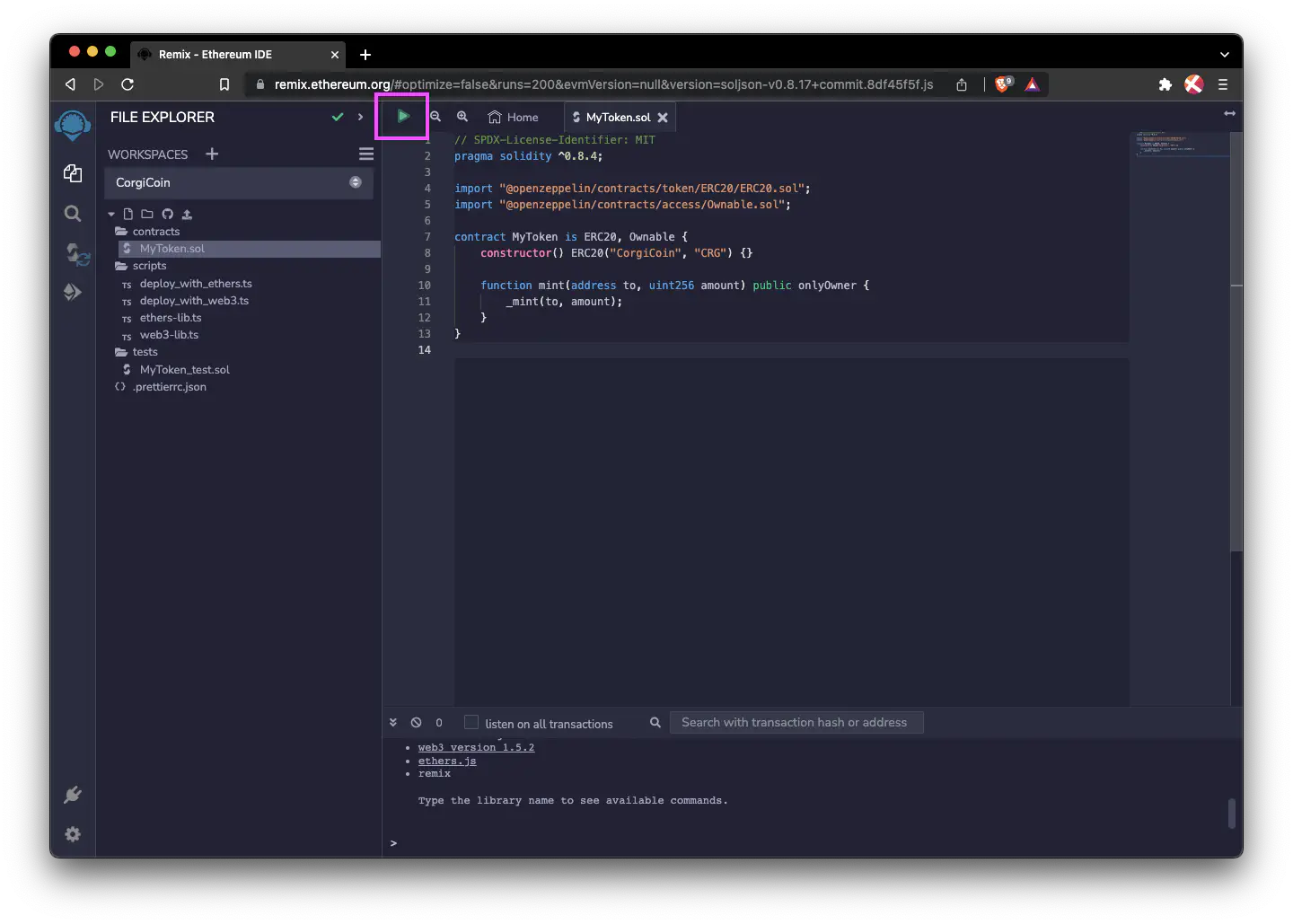Image resolution: width=1293 pixels, height=924 pixels.
Task: Zoom in the editor font
Action: pos(462,117)
